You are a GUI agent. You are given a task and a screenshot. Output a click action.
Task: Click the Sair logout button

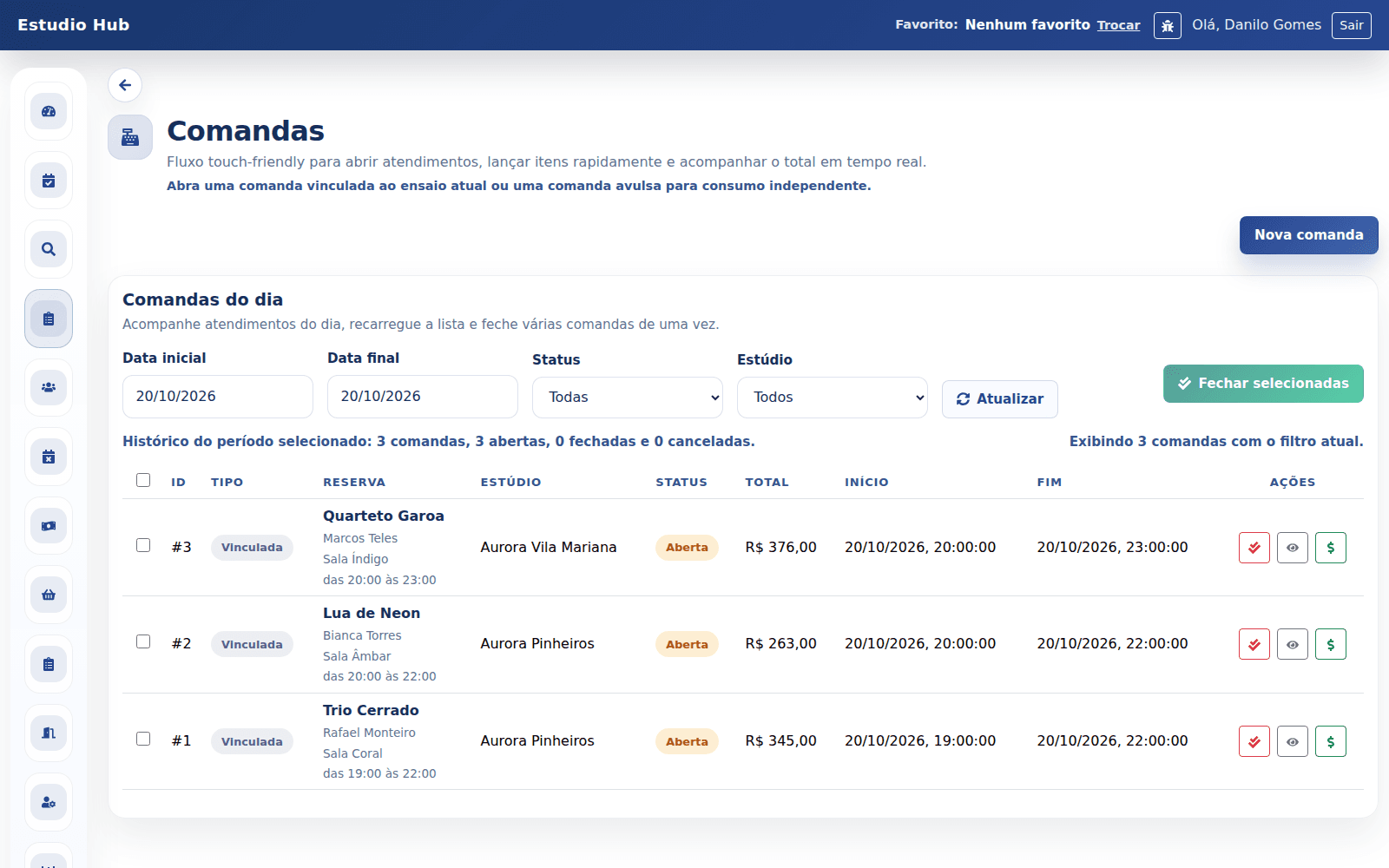pos(1351,25)
